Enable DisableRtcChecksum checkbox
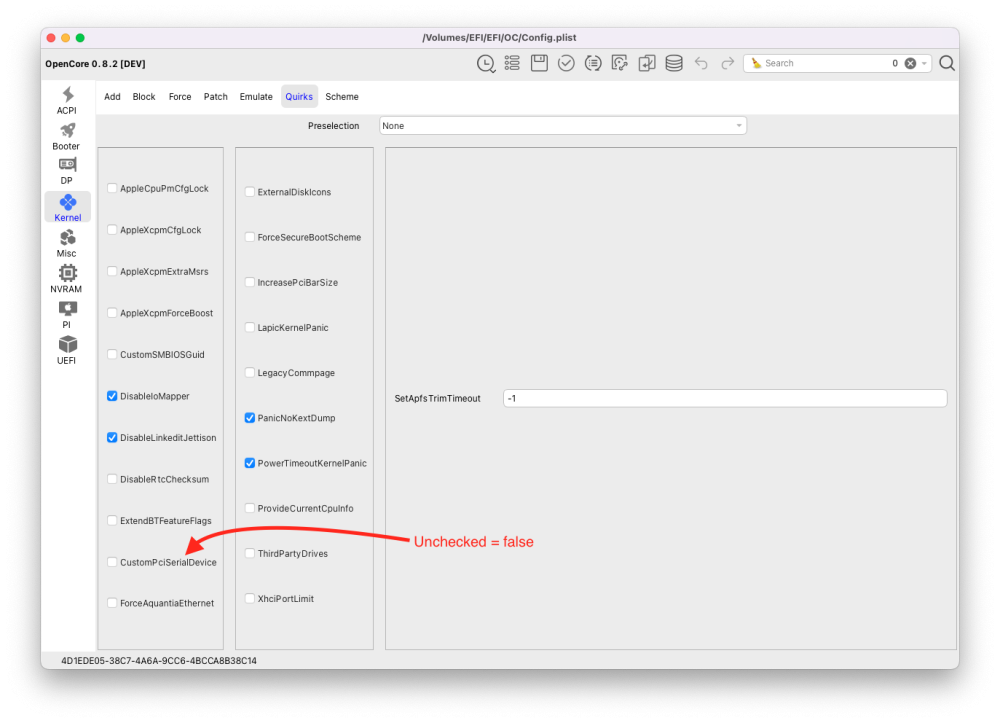This screenshot has width=1000, height=723. click(112, 479)
